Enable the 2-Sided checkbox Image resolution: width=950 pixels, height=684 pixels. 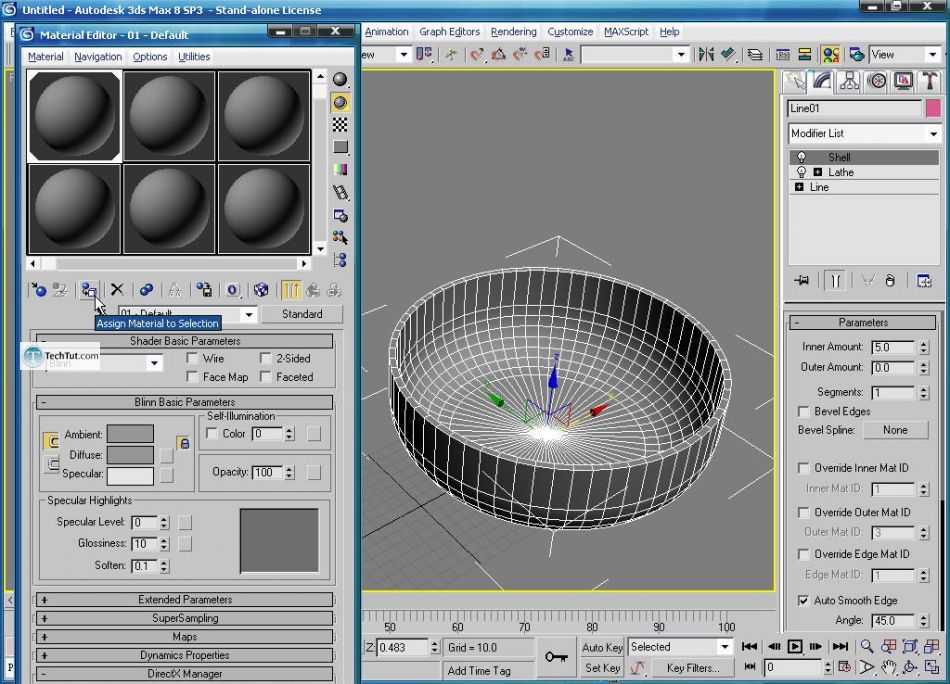(x=266, y=358)
